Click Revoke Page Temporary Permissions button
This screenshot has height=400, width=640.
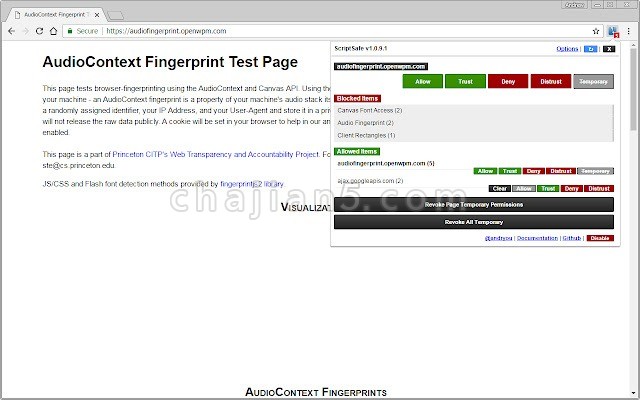pos(473,204)
